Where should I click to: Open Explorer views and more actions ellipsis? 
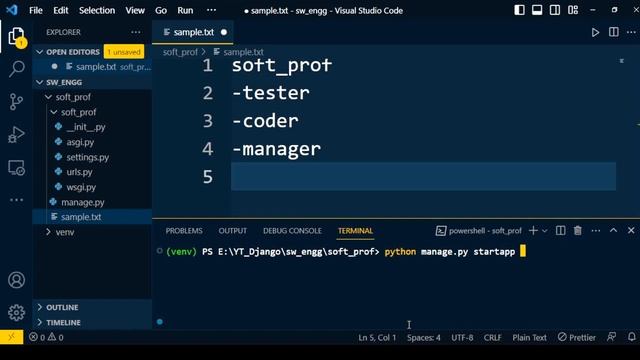(136, 32)
